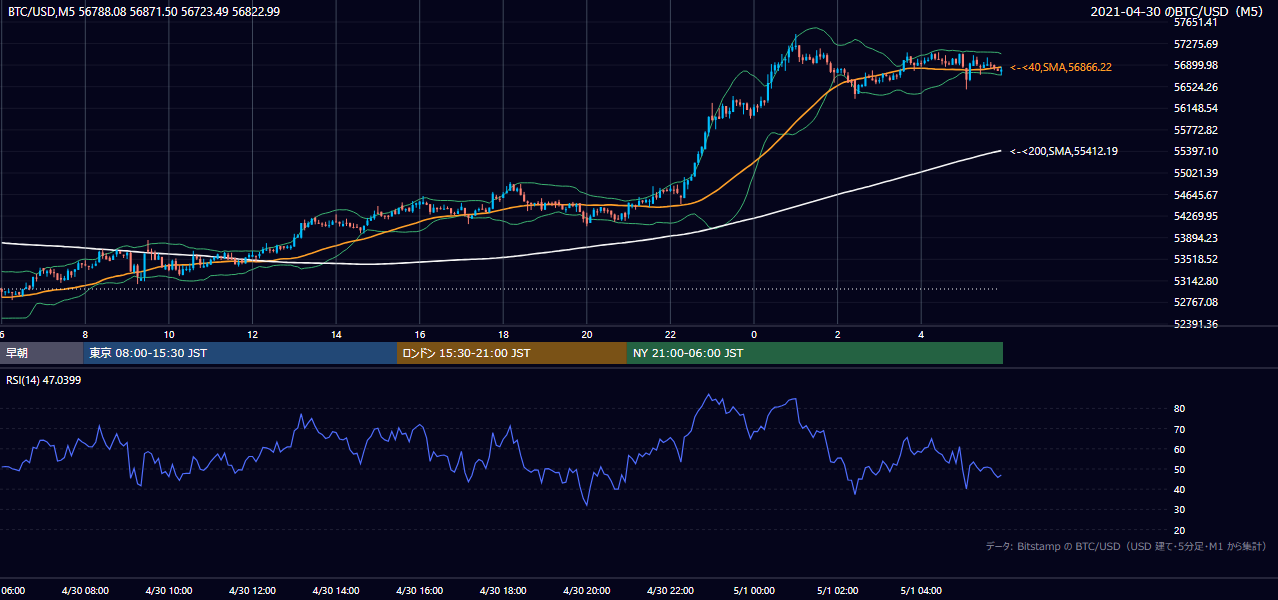Click the RSI scale 70 level
1278x600 pixels.
click(x=1180, y=429)
